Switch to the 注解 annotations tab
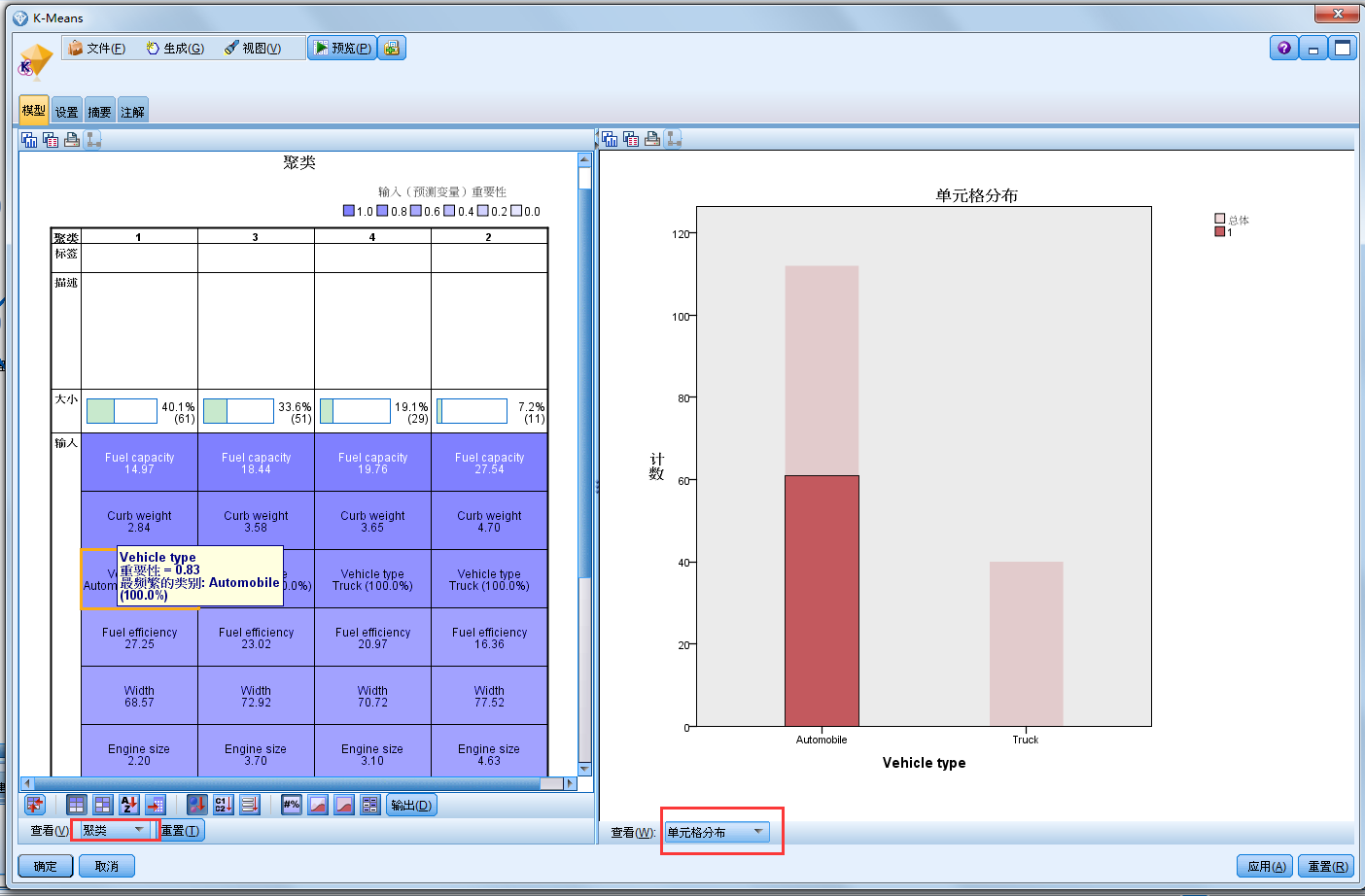1365x896 pixels. point(132,112)
